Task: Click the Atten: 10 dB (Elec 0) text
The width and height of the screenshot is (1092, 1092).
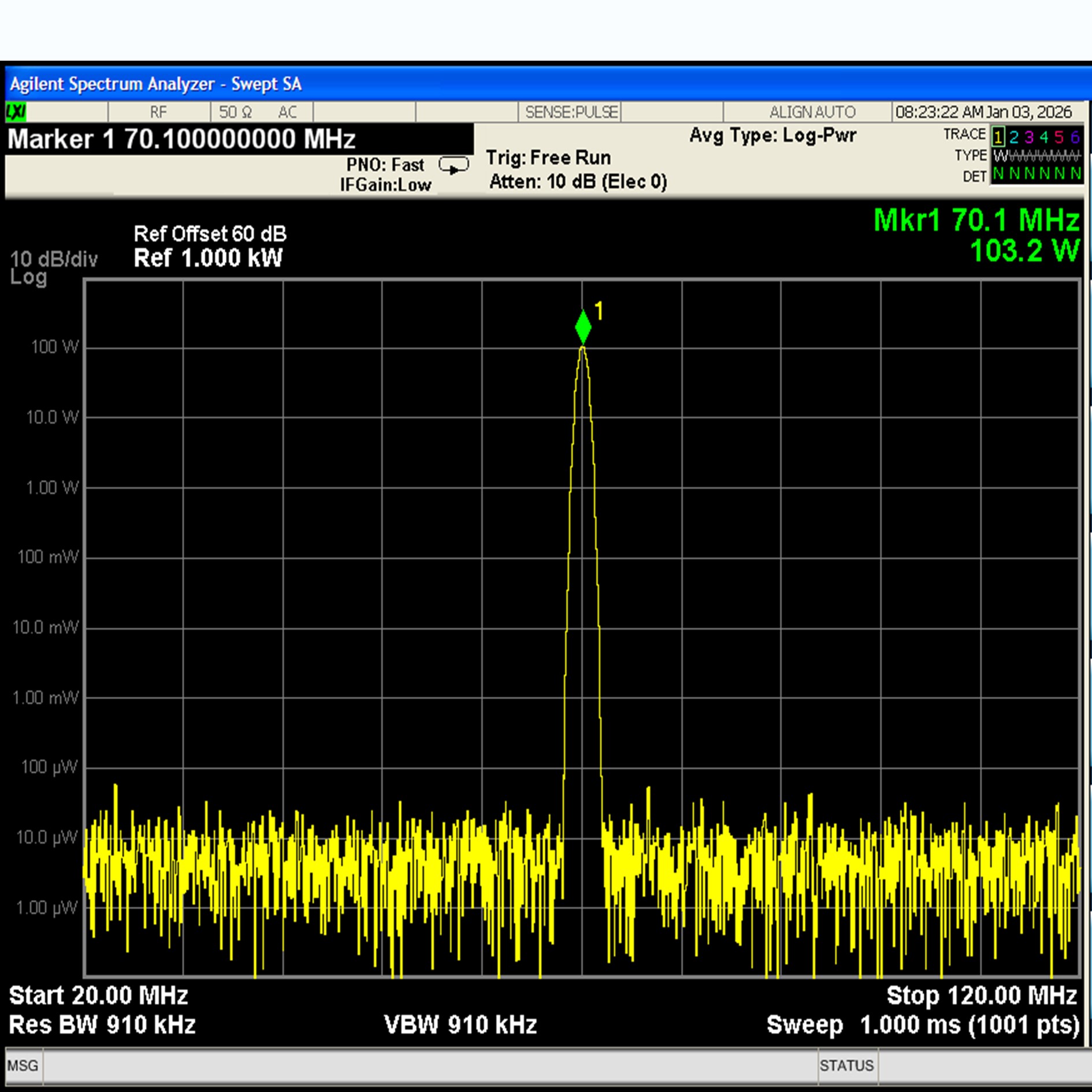Action: [578, 182]
